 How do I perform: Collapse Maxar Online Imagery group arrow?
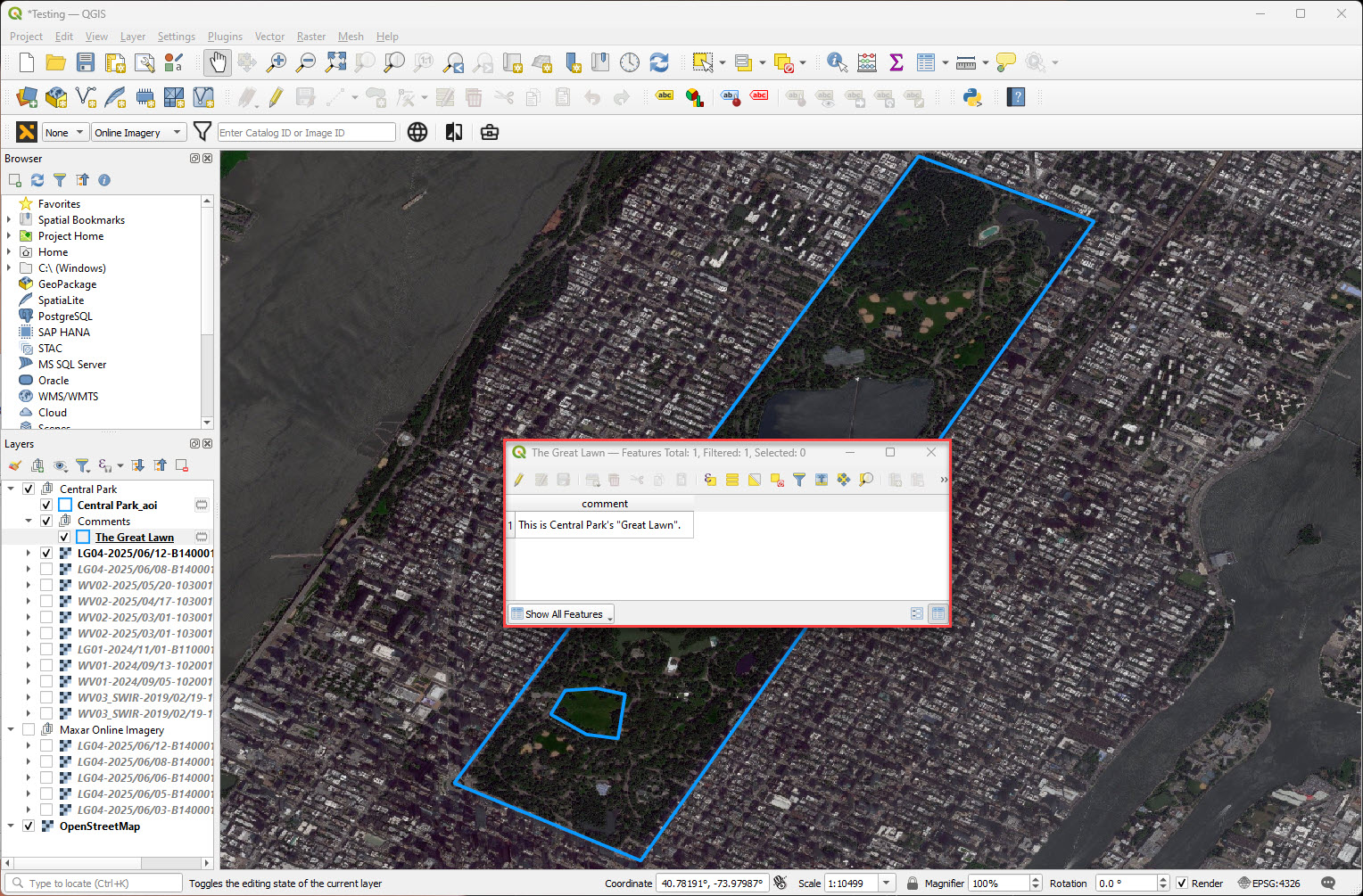(x=11, y=729)
